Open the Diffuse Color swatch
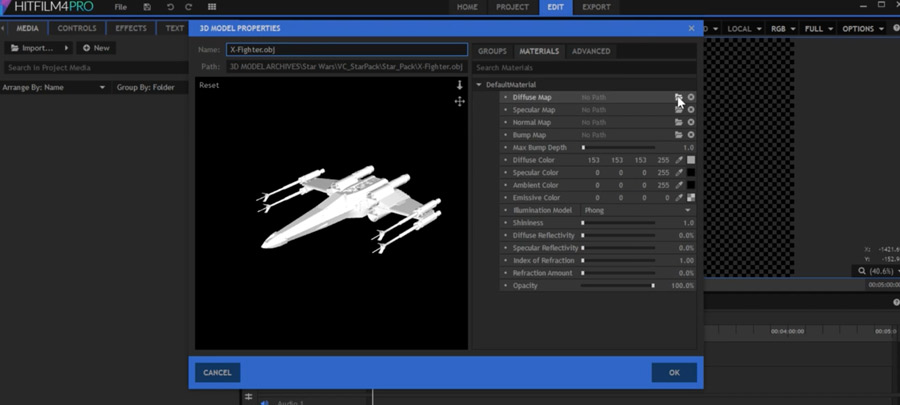This screenshot has height=405, width=900. coord(691,160)
